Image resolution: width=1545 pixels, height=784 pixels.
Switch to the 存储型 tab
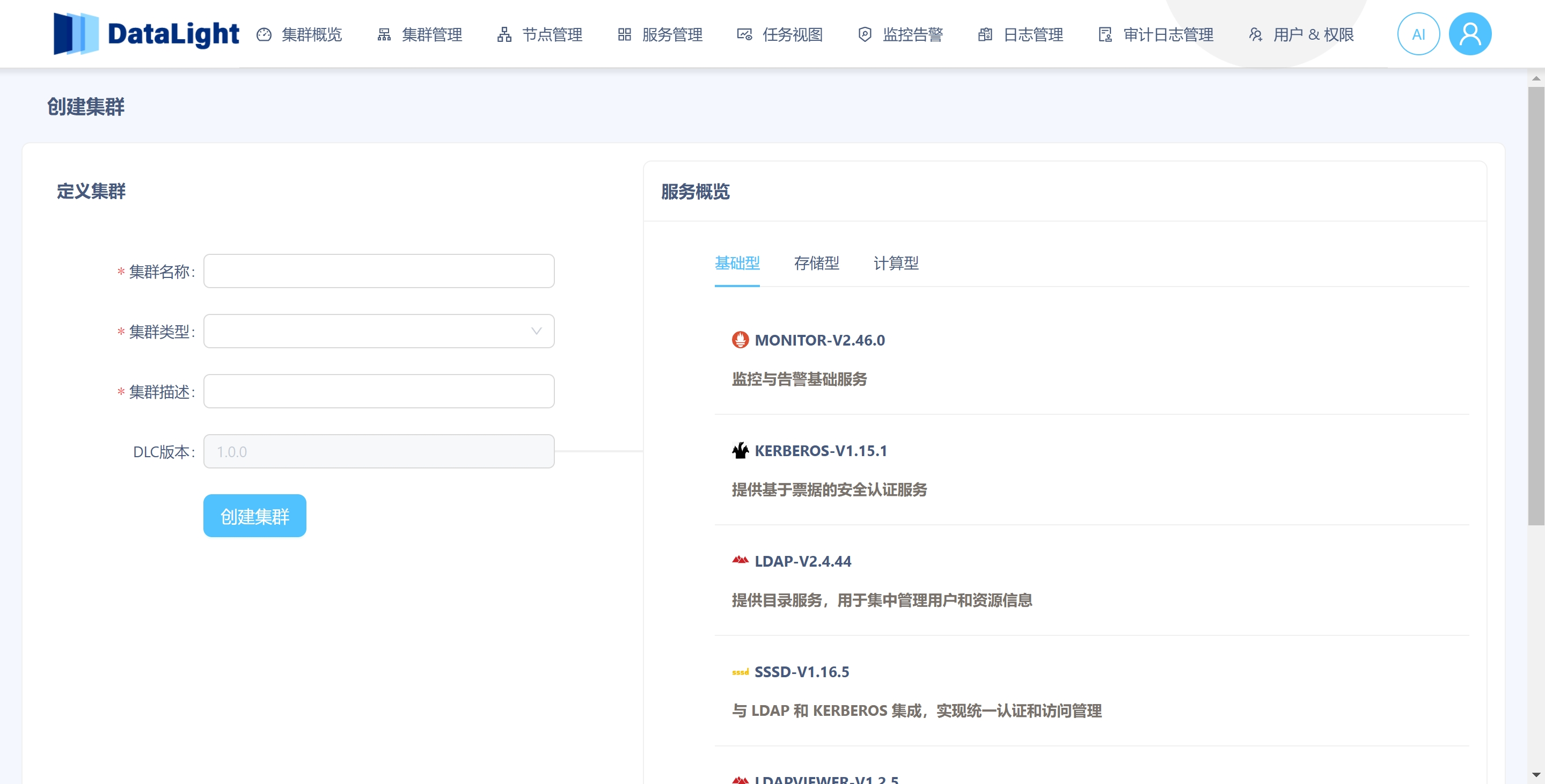[816, 263]
